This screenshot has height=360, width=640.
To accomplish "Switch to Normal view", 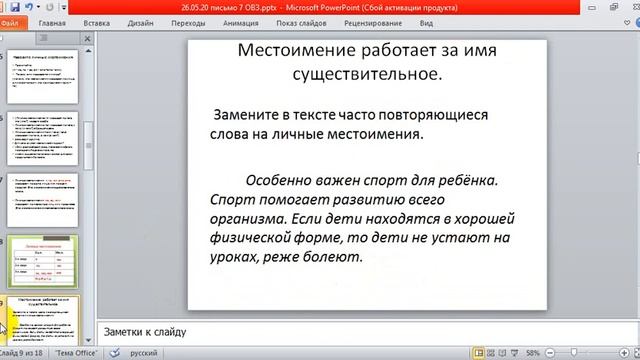I will tap(478, 353).
